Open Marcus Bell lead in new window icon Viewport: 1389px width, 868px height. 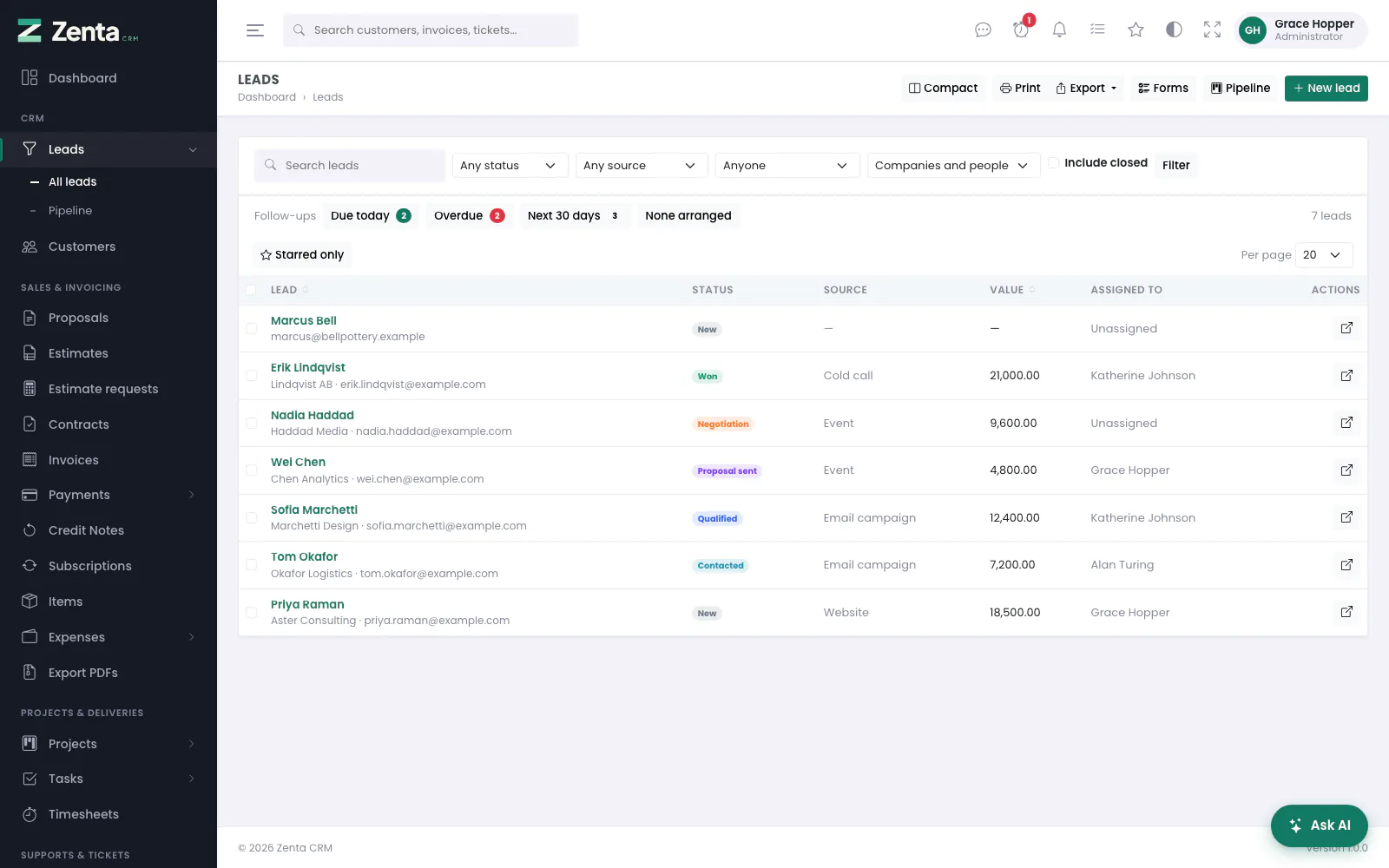click(x=1346, y=328)
